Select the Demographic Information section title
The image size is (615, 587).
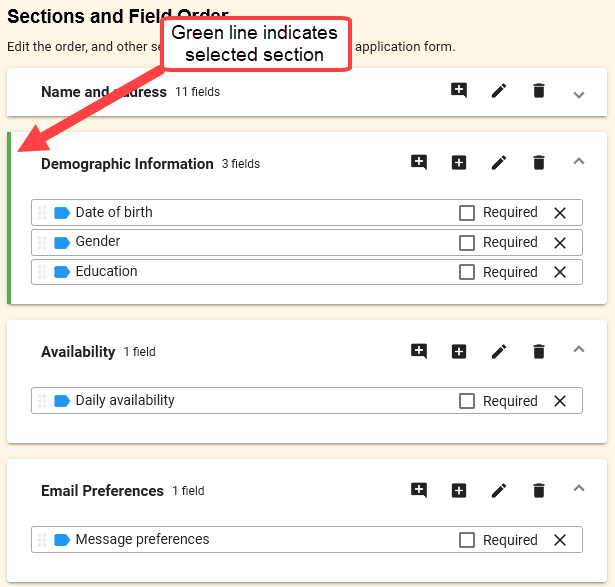[x=127, y=164]
